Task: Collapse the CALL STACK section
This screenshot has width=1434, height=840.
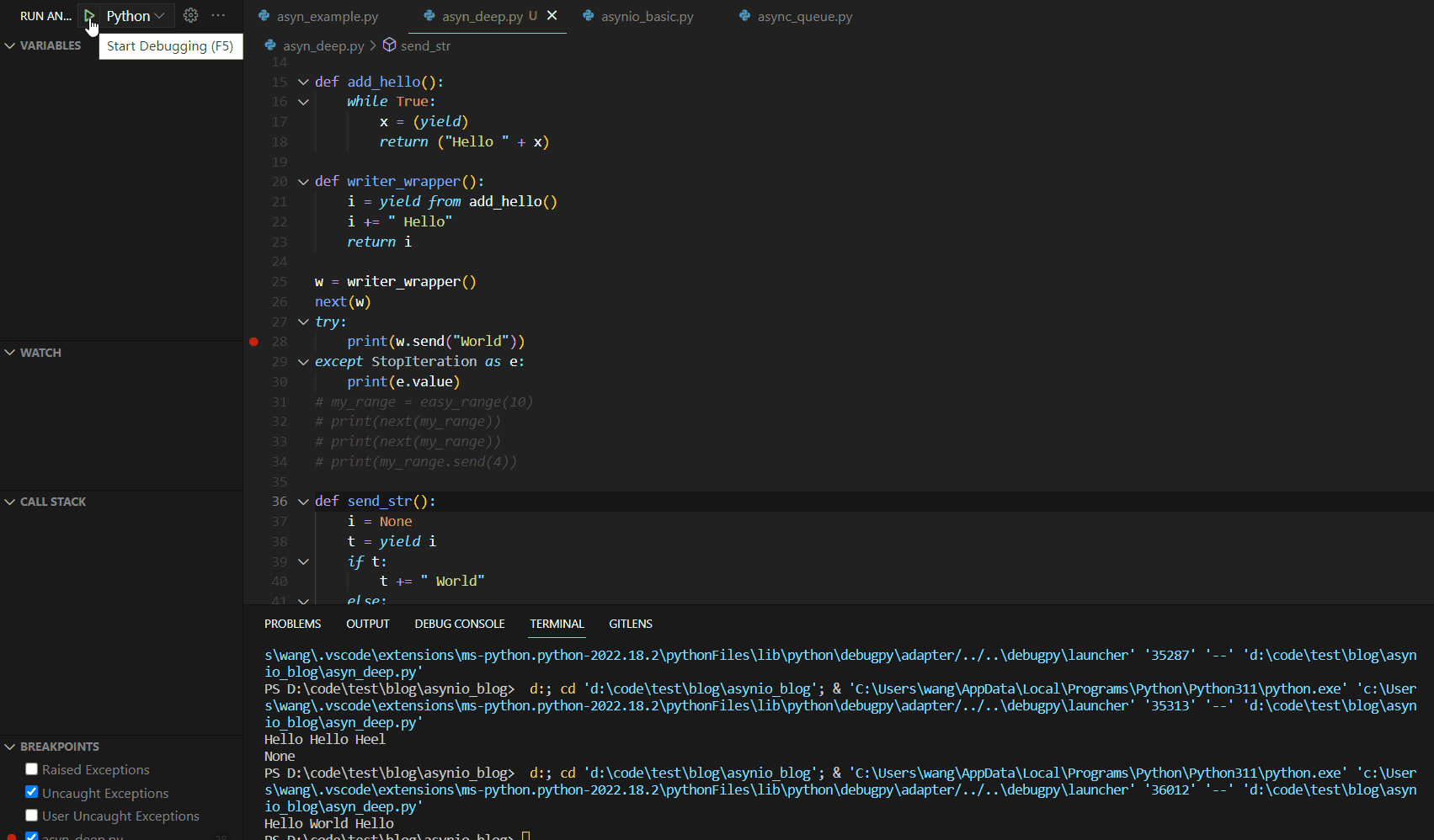Action: [x=52, y=502]
